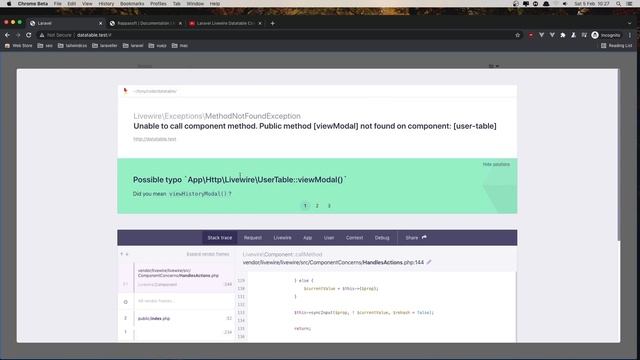640x360 pixels.
Task: Expand the tab search chevron
Action: 629,23
